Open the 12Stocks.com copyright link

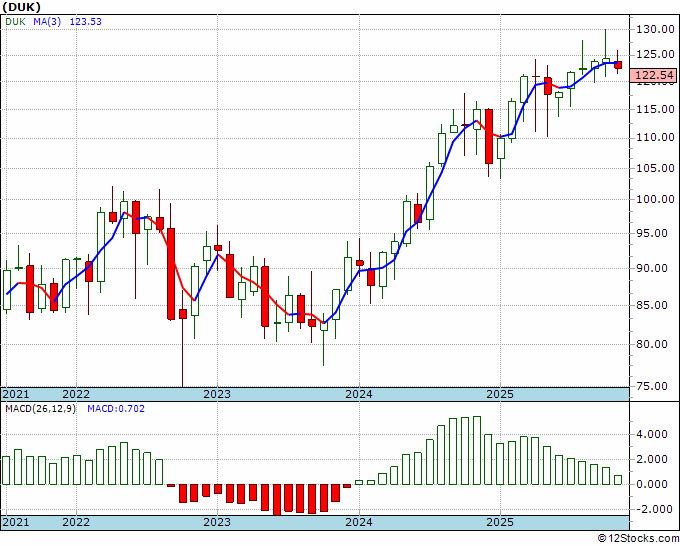[638, 539]
